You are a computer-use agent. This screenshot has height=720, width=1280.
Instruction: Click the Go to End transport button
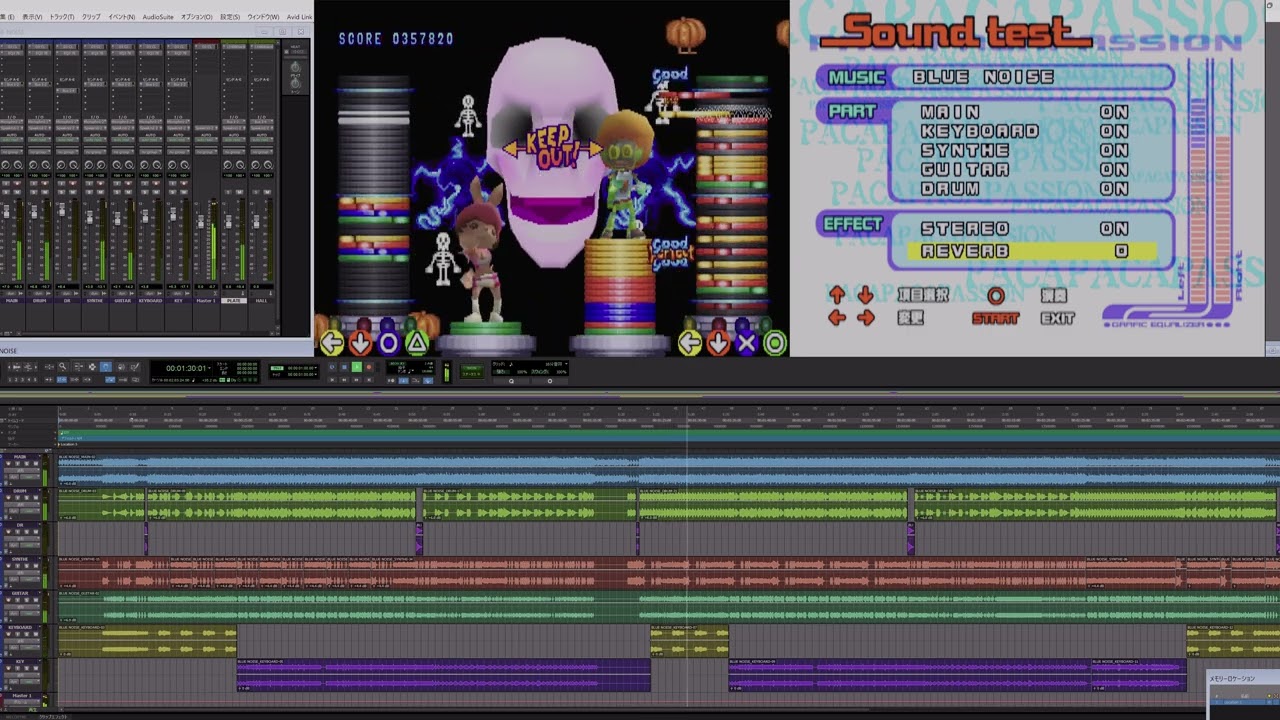pos(369,379)
